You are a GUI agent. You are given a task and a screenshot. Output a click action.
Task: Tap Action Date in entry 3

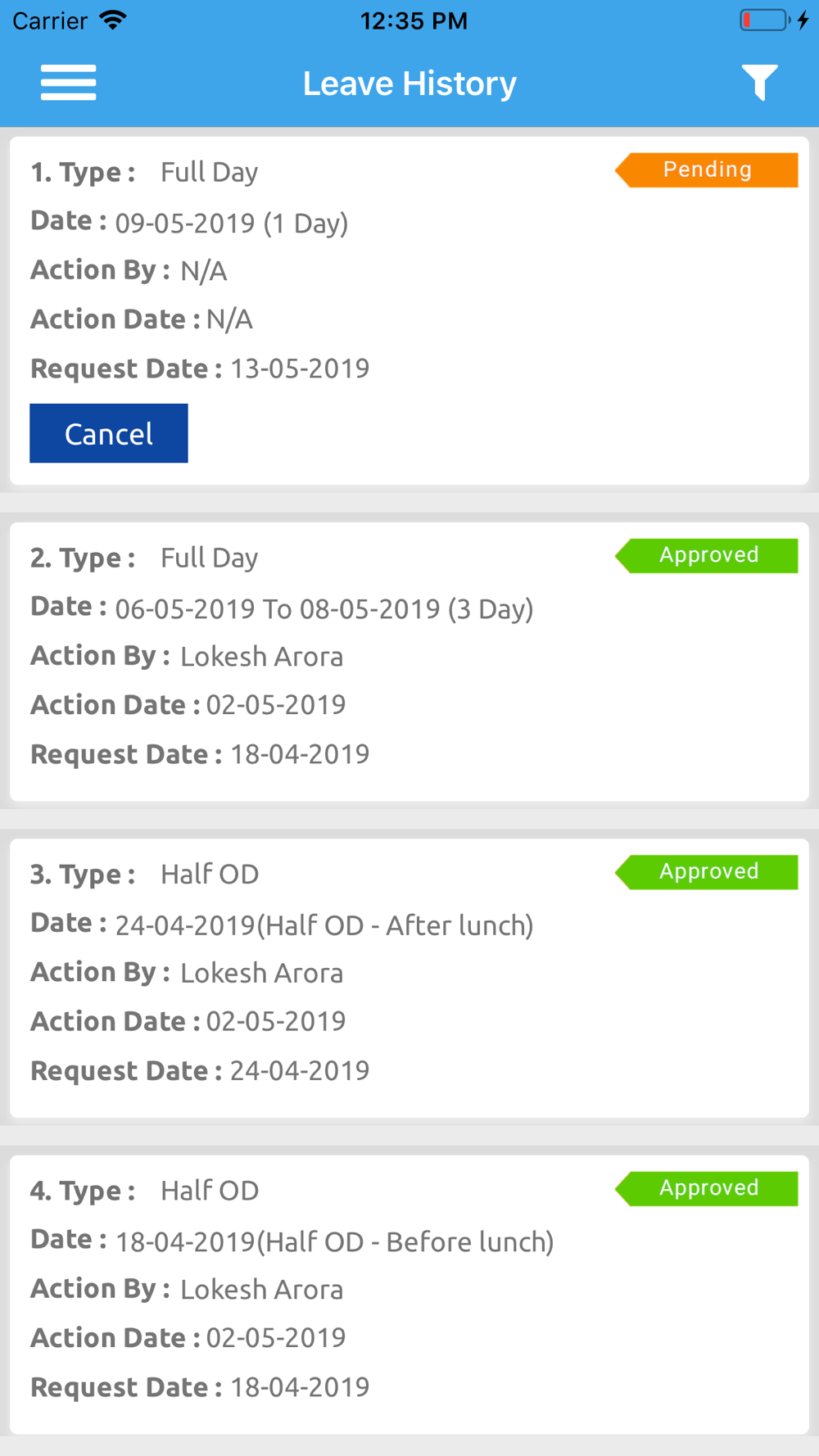click(188, 1021)
